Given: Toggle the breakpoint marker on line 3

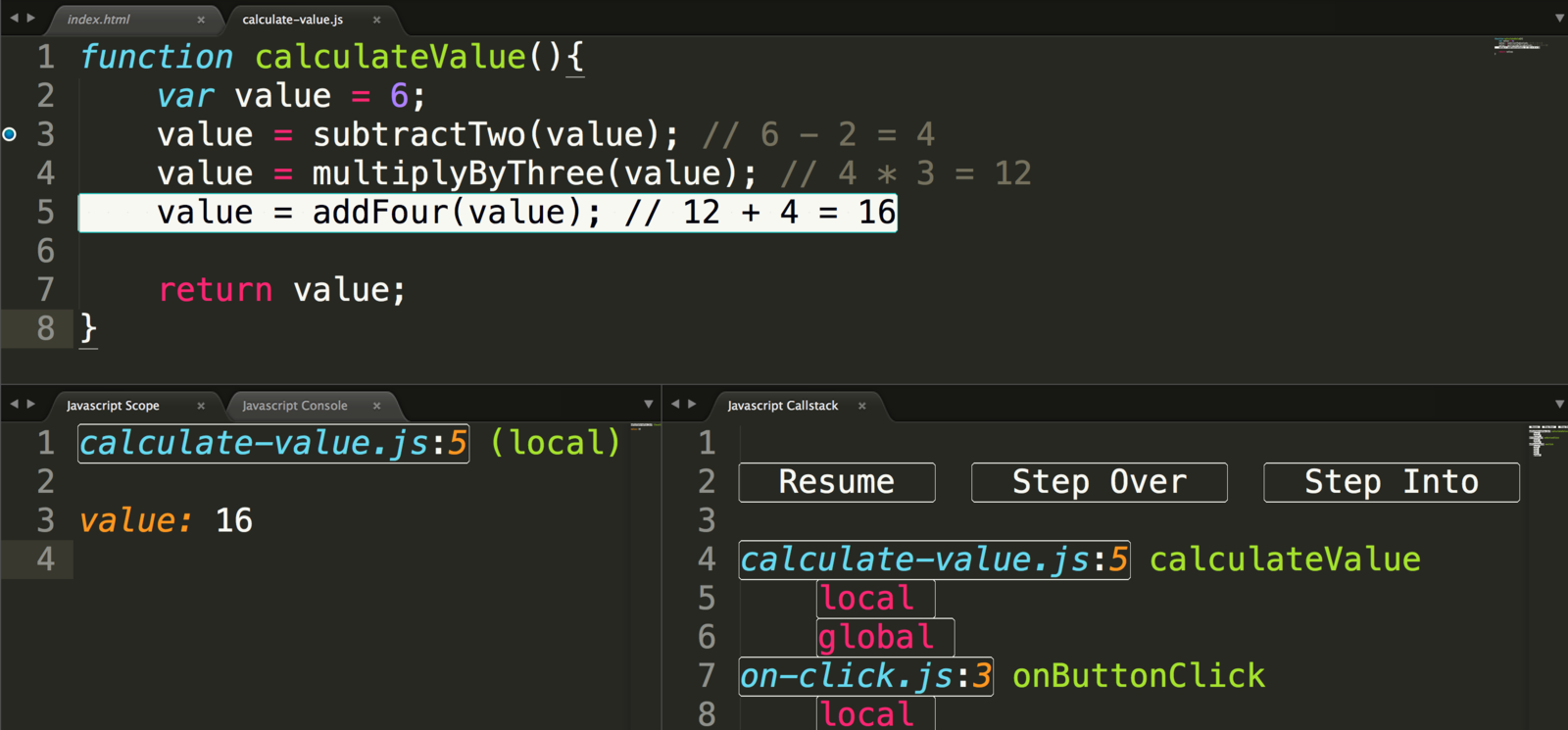Looking at the screenshot, I should (10, 134).
